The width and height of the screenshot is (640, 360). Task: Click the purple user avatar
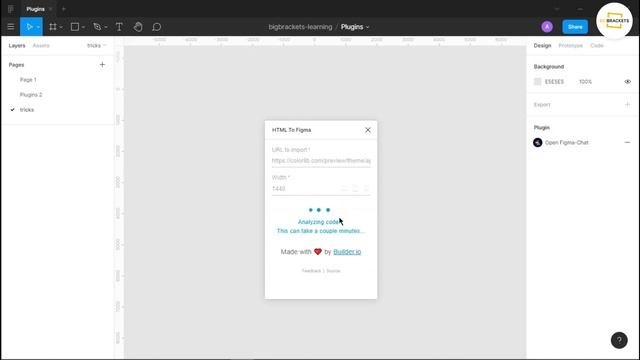[x=547, y=27]
